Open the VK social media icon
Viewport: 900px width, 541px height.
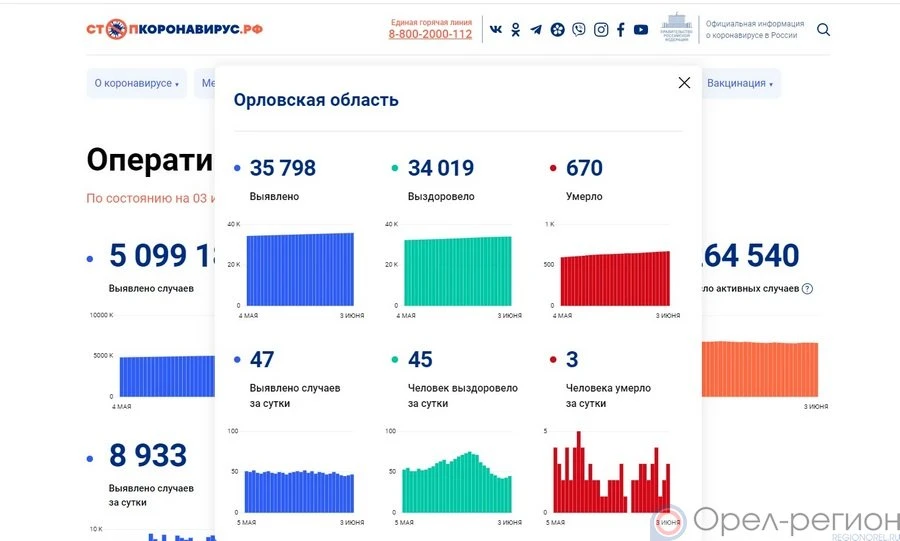(496, 30)
